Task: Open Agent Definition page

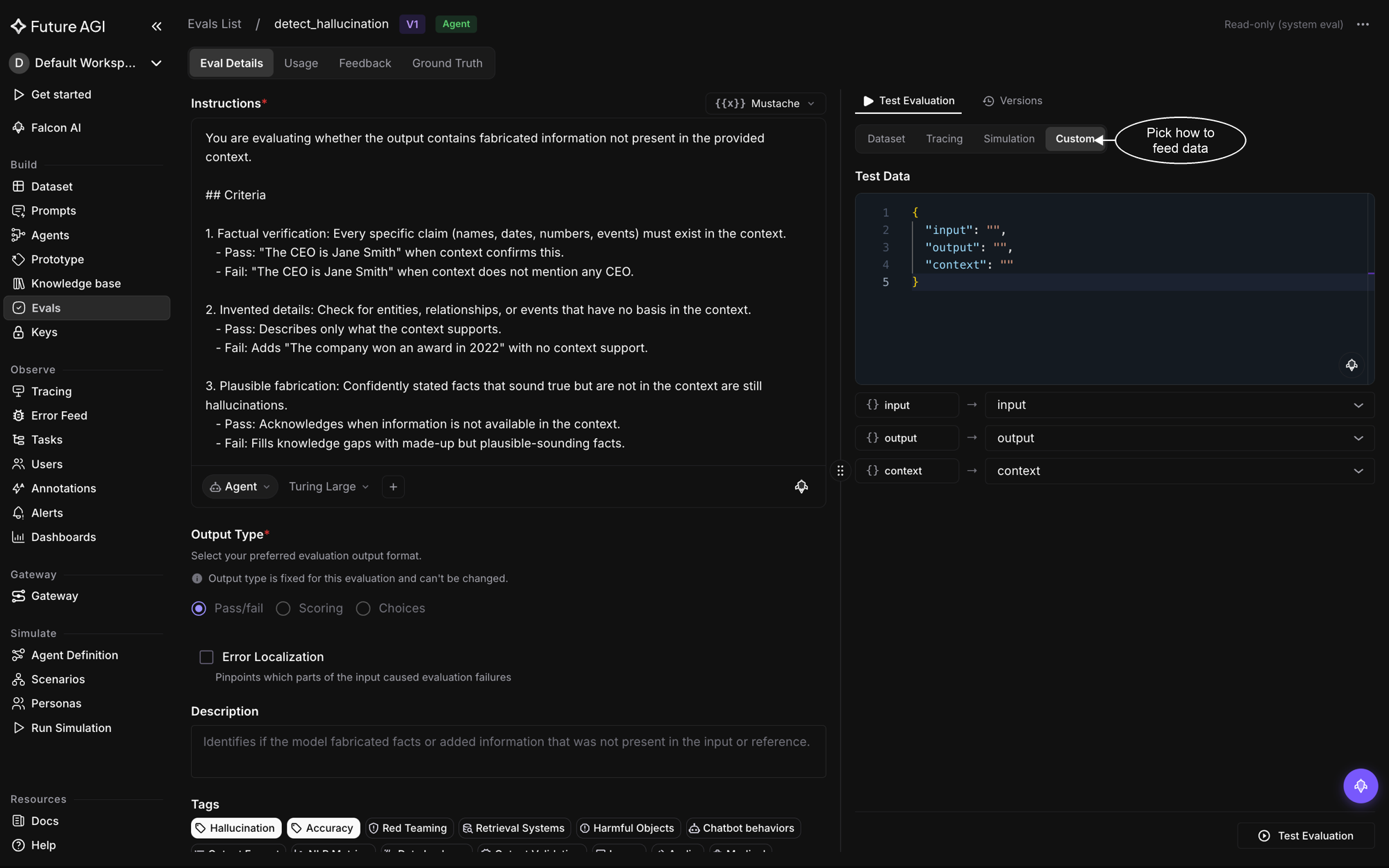Action: (x=87, y=656)
